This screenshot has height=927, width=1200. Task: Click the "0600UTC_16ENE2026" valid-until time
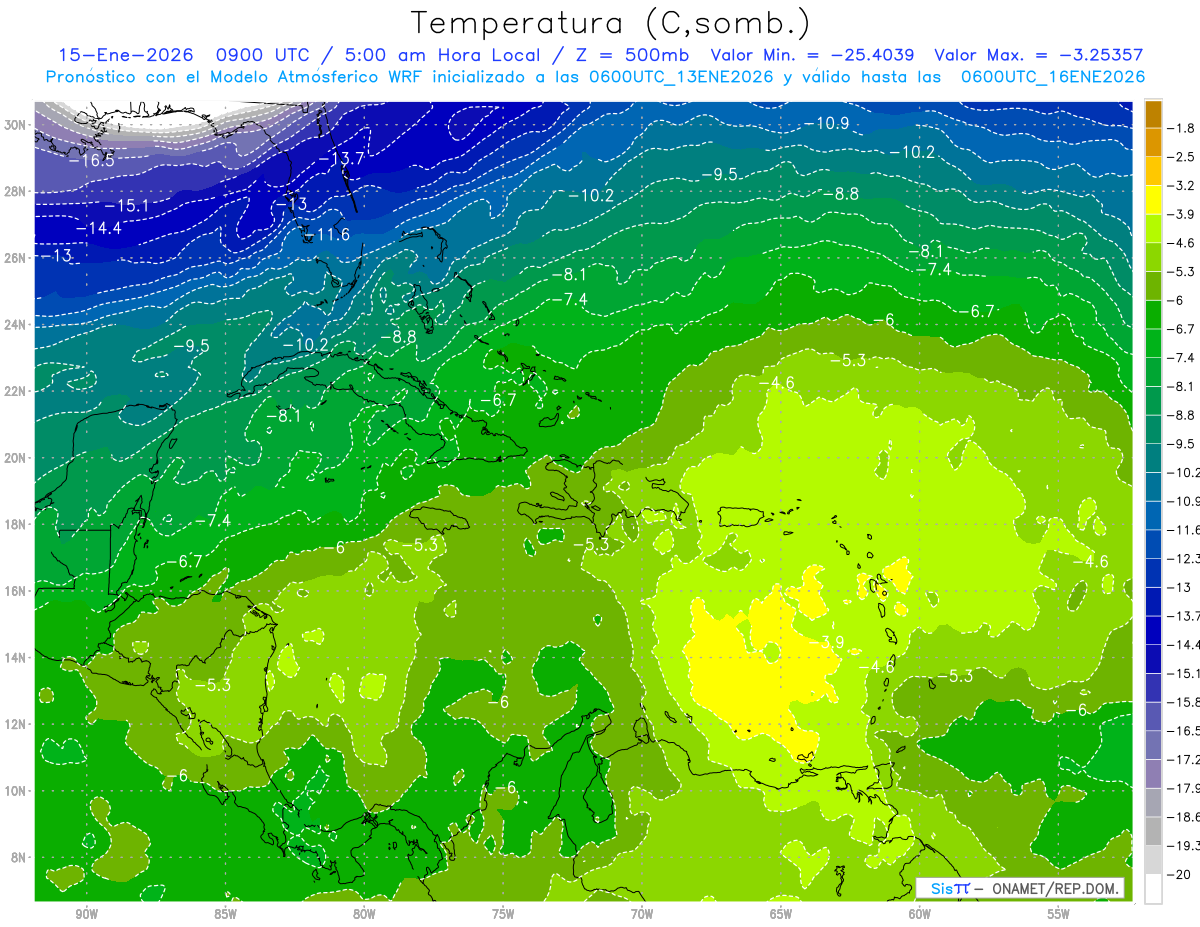[x=1052, y=77]
